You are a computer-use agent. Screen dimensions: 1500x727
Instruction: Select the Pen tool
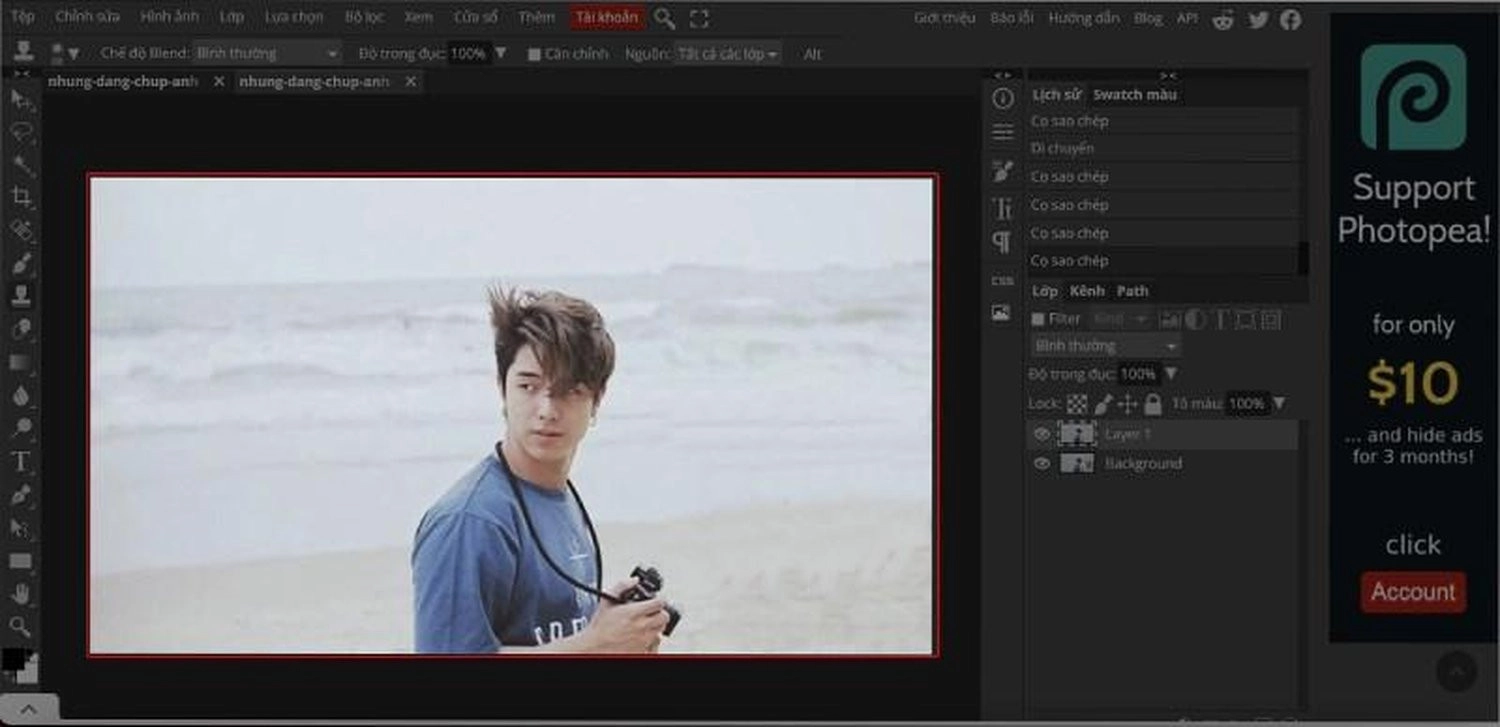[x=21, y=494]
